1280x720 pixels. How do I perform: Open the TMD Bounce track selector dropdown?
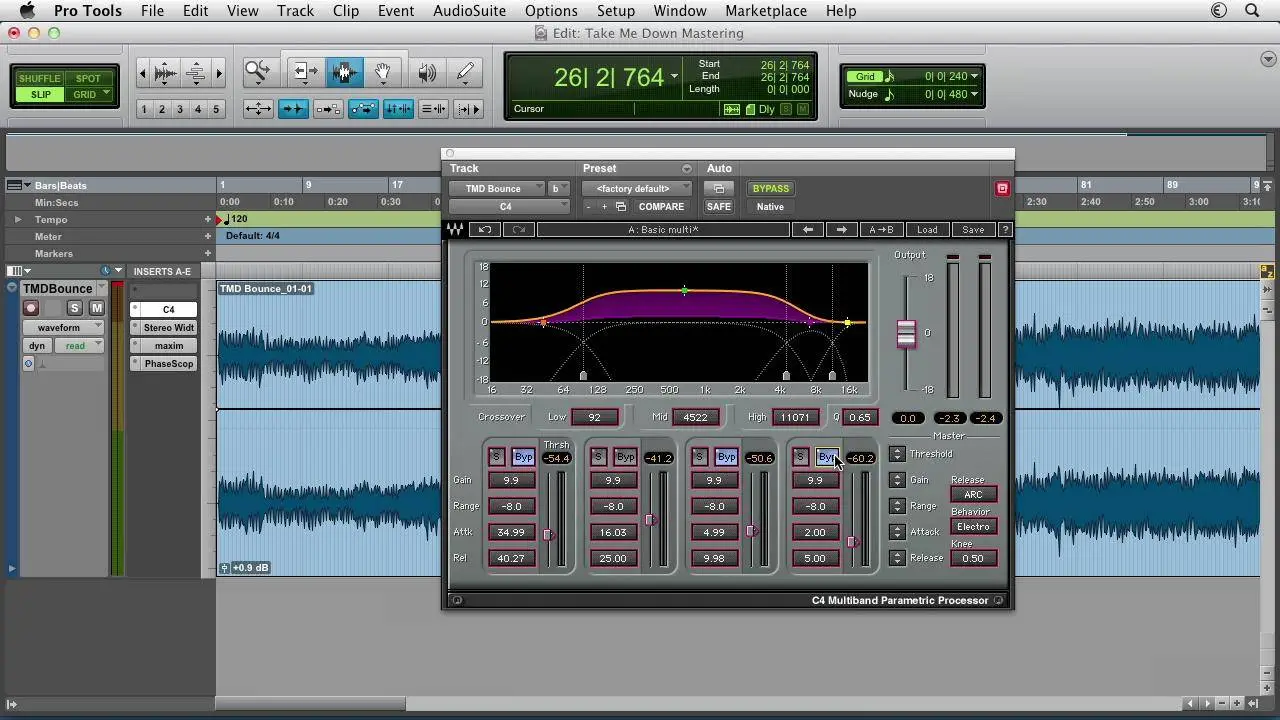point(496,188)
